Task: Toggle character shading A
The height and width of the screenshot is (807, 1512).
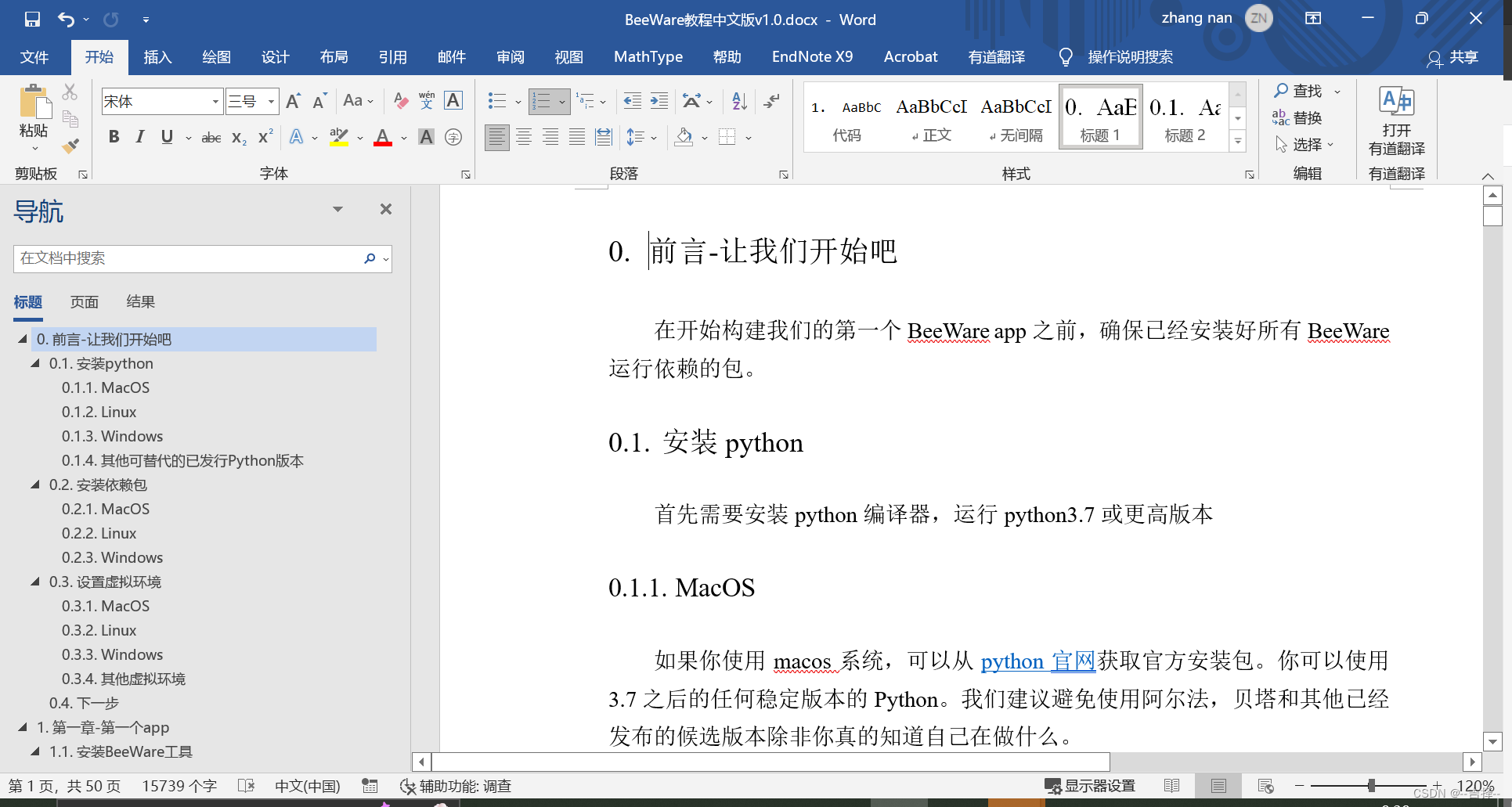Action: (x=426, y=138)
